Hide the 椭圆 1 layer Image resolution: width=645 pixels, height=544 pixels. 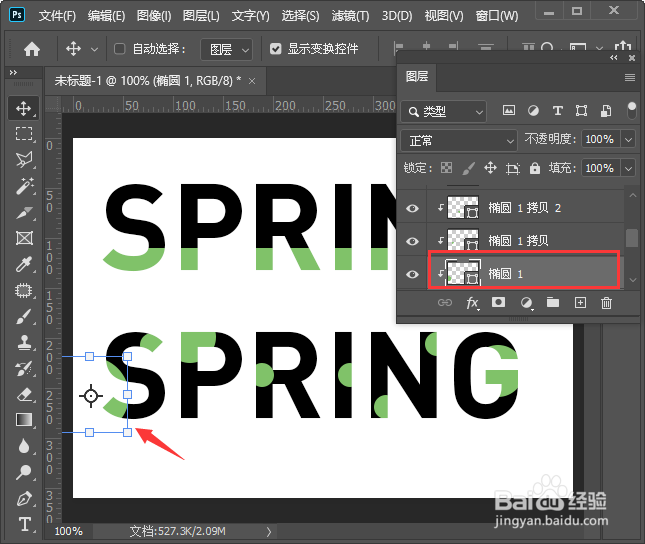tap(412, 274)
